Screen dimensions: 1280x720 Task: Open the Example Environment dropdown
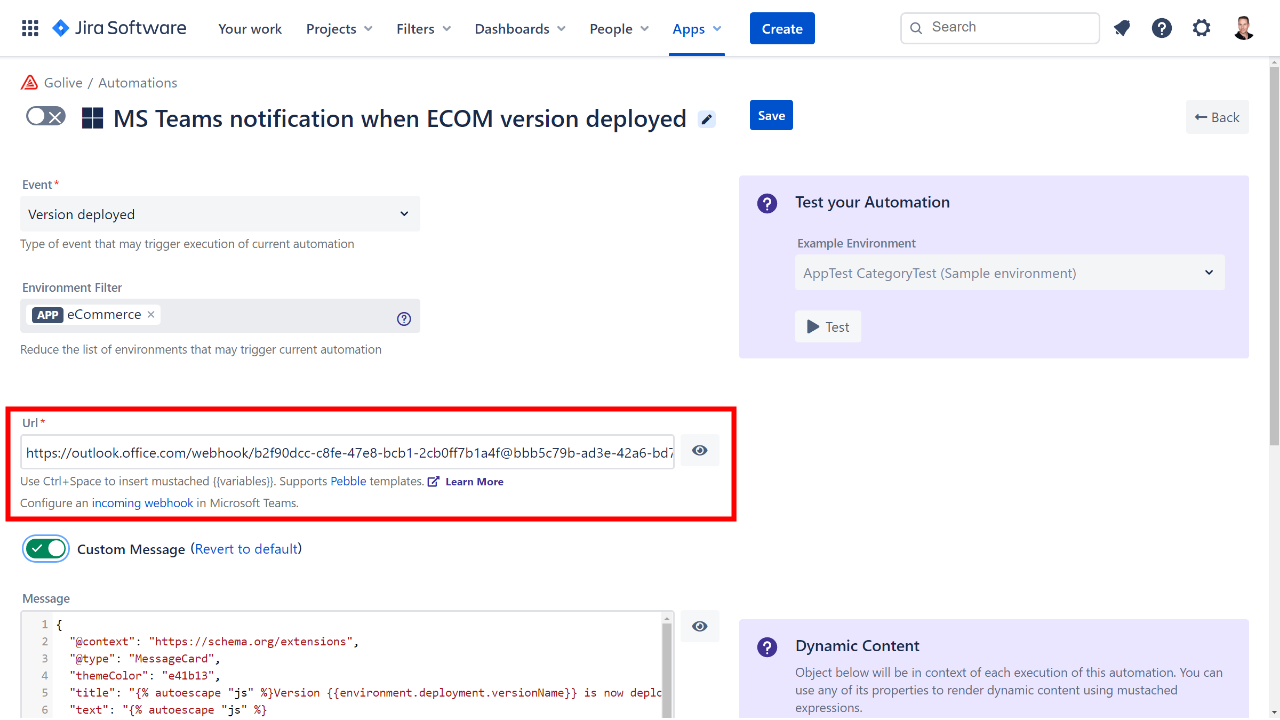point(1009,273)
